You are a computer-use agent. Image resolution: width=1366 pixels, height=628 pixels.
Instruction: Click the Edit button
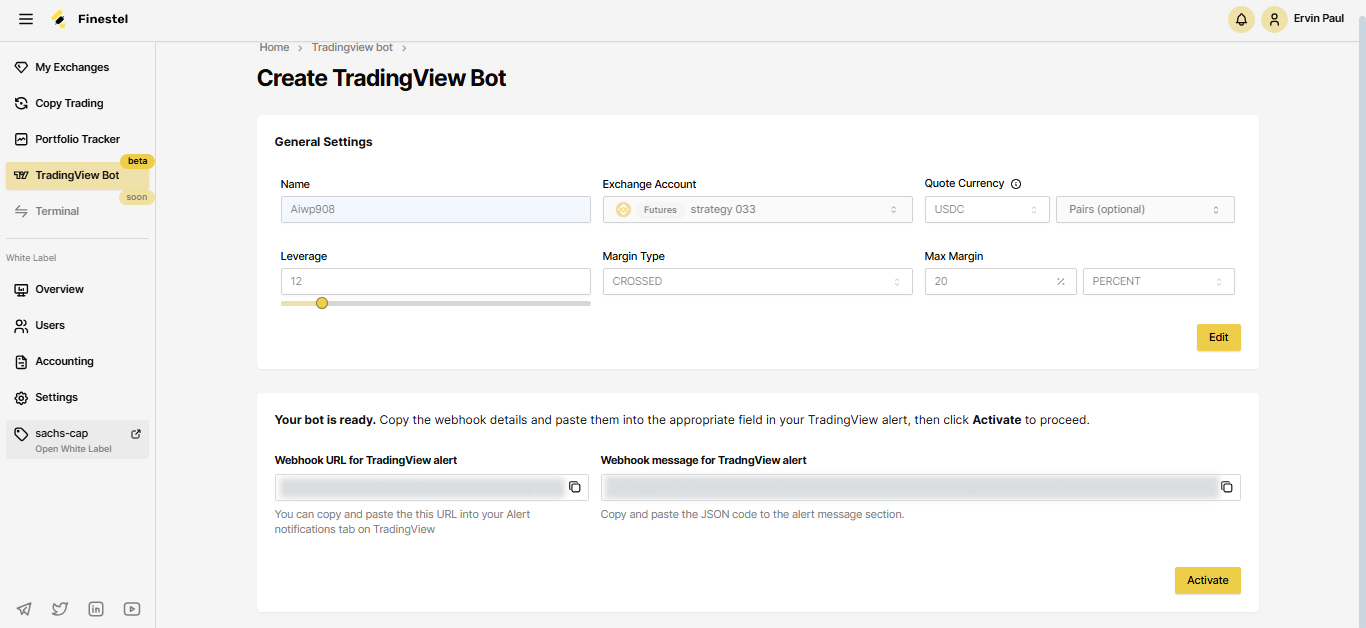[1218, 337]
